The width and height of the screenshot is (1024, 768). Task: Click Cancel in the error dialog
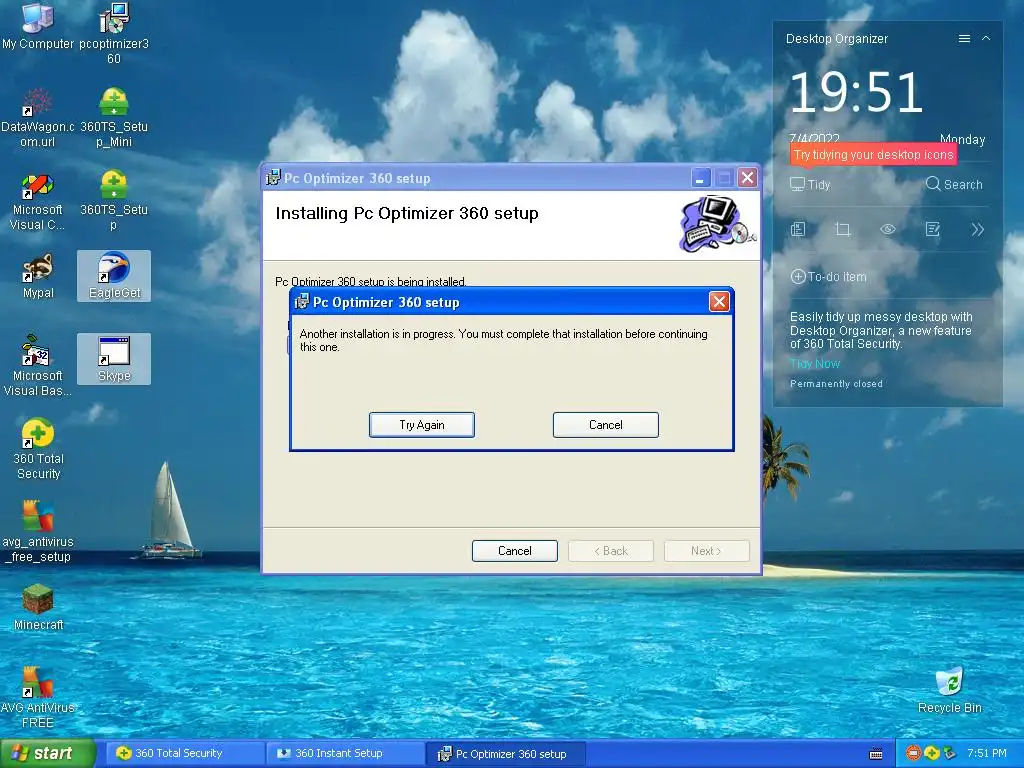[605, 424]
